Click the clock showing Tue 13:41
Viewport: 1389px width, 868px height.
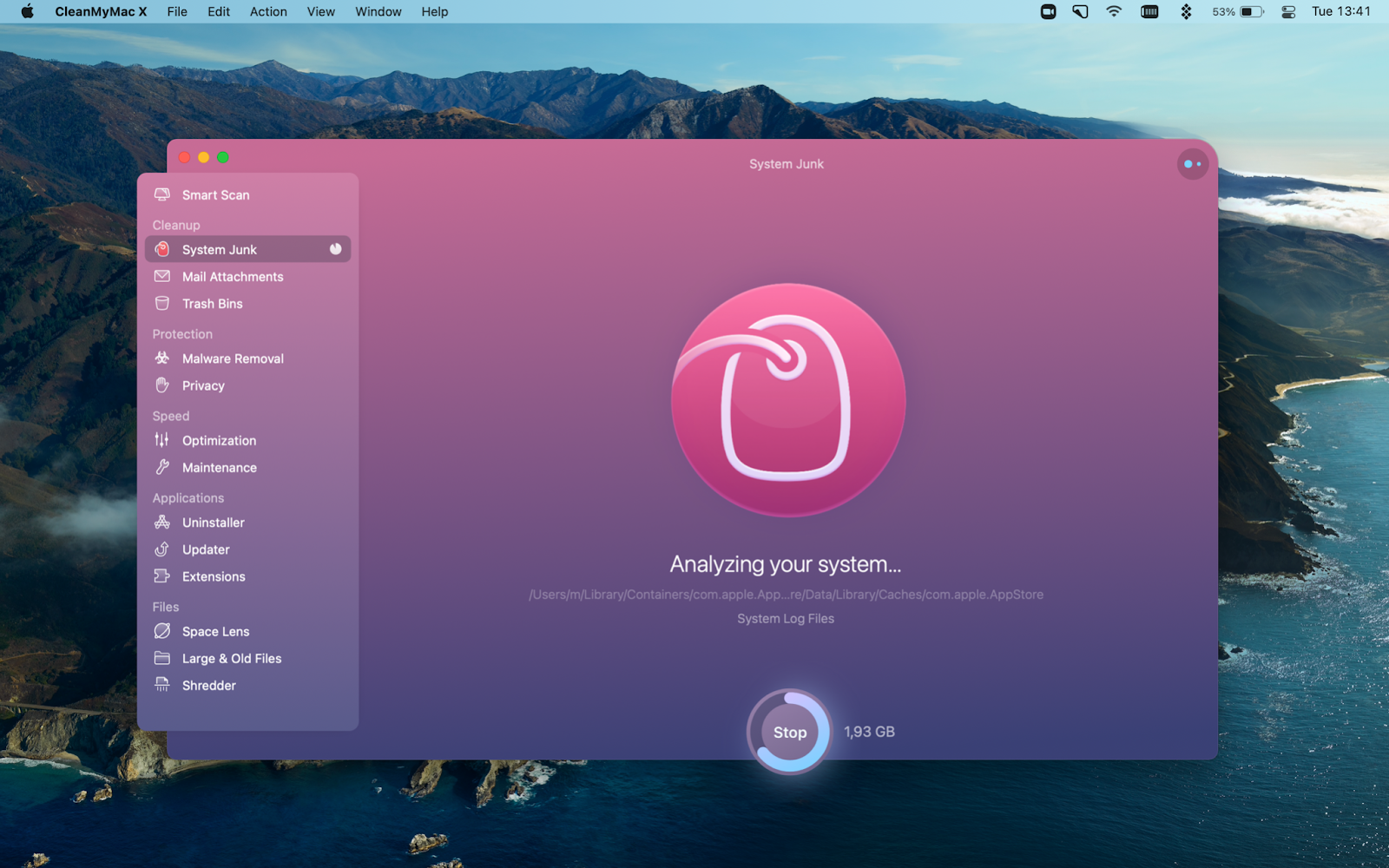pyautogui.click(x=1341, y=11)
